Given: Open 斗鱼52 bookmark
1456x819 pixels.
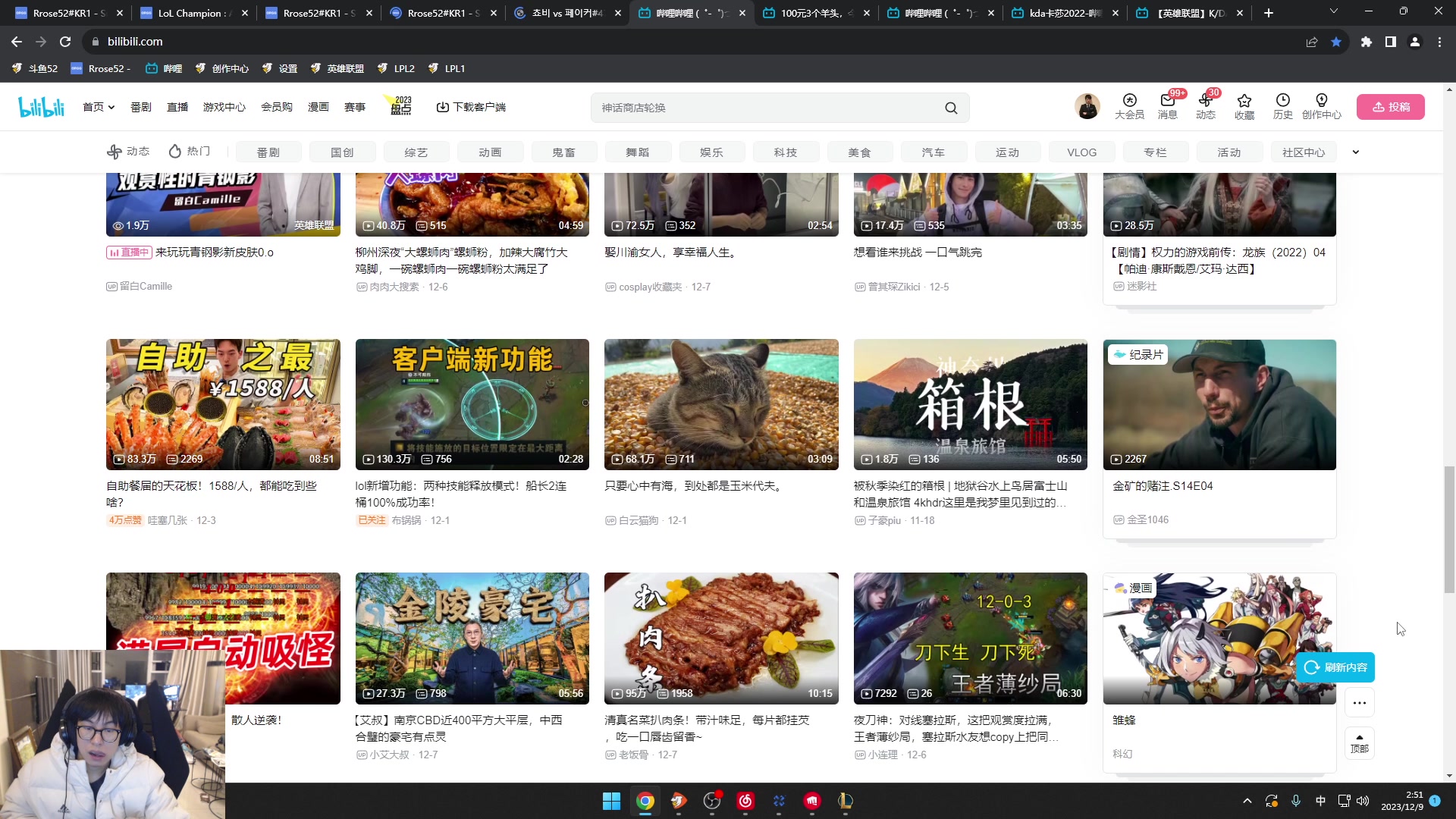Looking at the screenshot, I should tap(35, 68).
